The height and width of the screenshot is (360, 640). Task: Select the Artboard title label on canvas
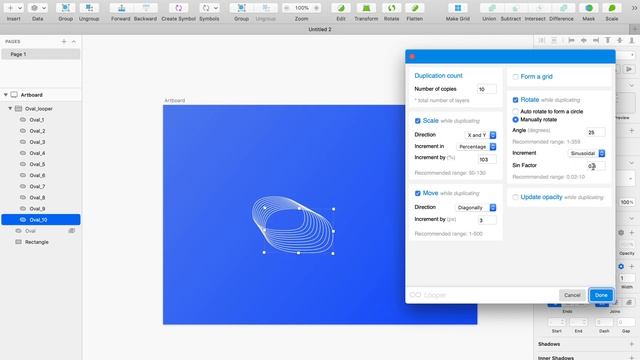175,100
